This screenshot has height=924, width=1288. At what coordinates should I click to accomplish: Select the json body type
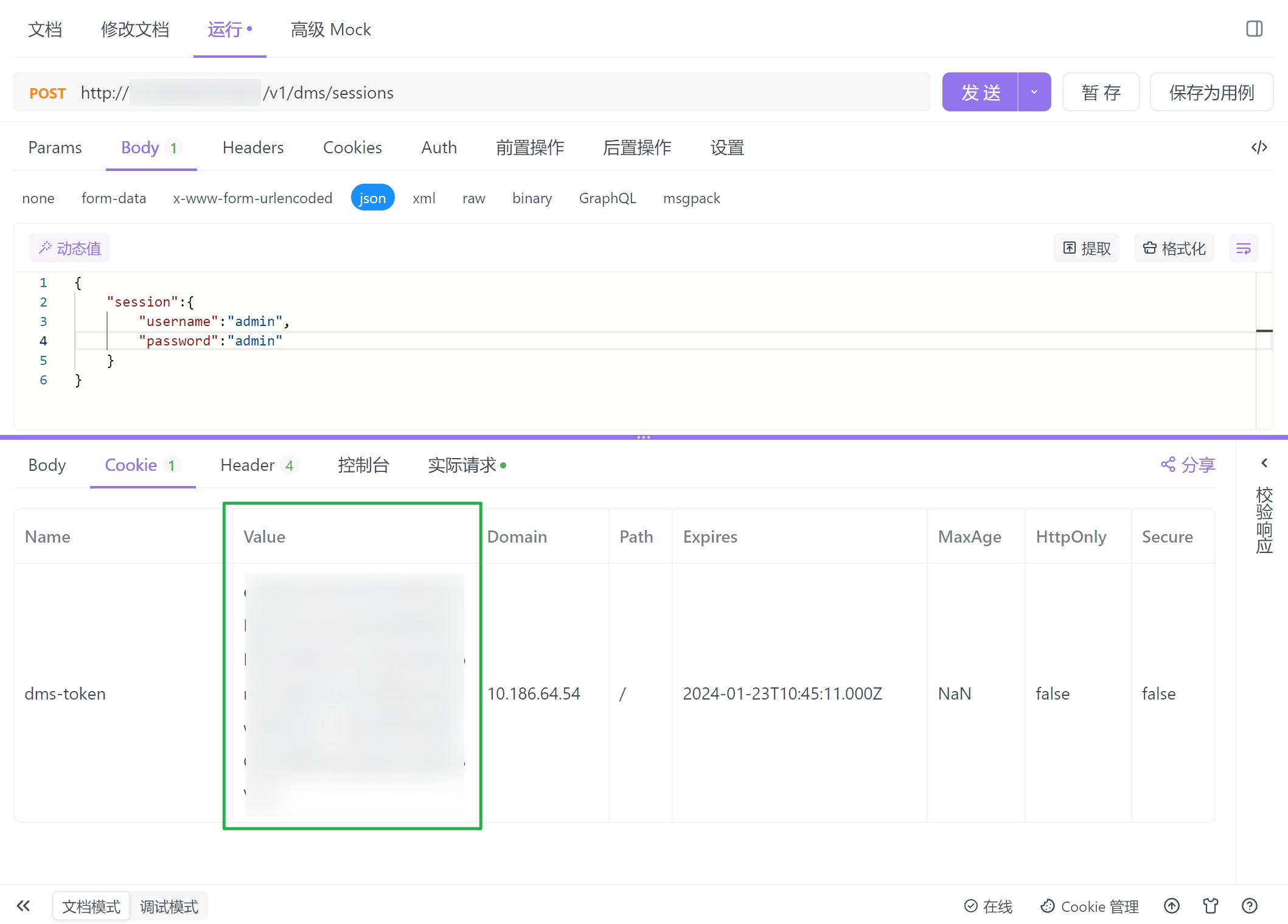(372, 198)
